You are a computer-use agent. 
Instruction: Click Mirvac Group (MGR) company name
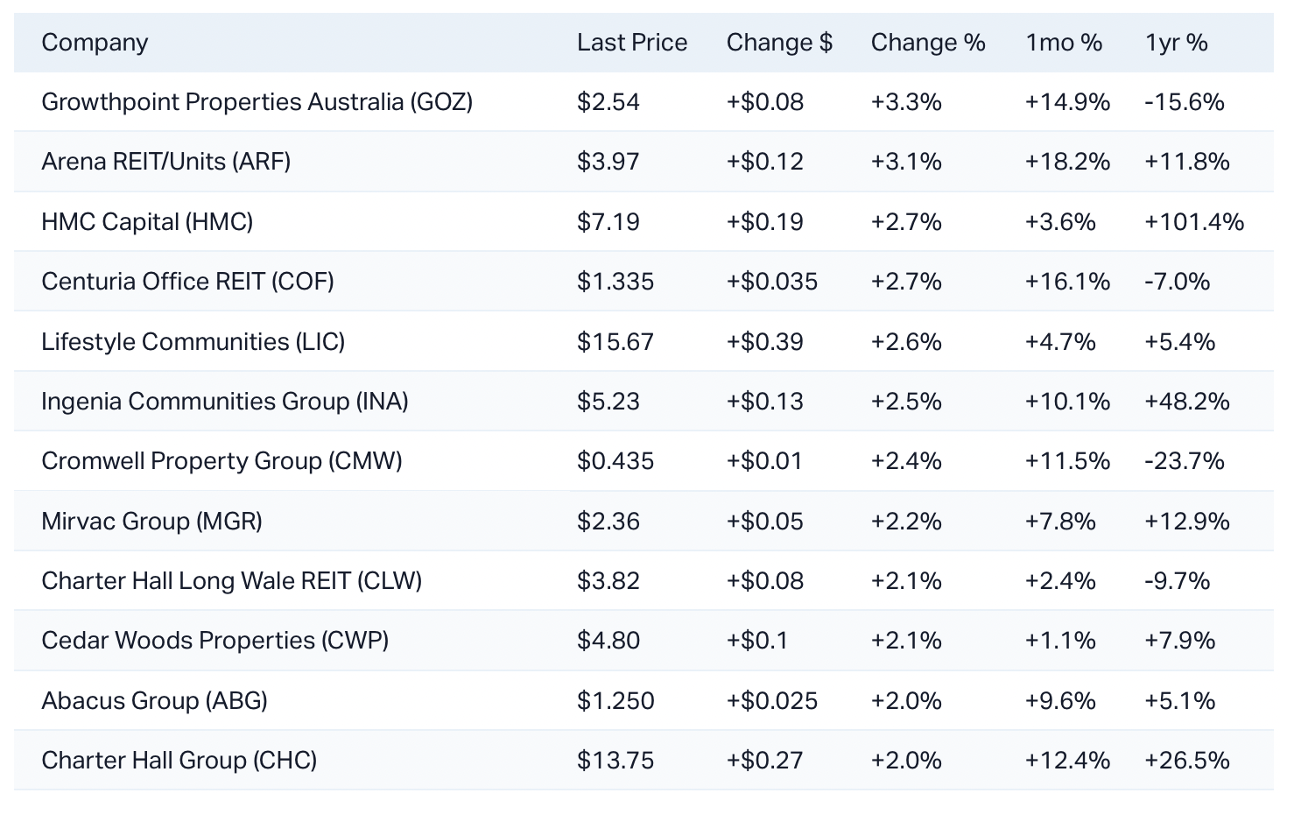(152, 522)
